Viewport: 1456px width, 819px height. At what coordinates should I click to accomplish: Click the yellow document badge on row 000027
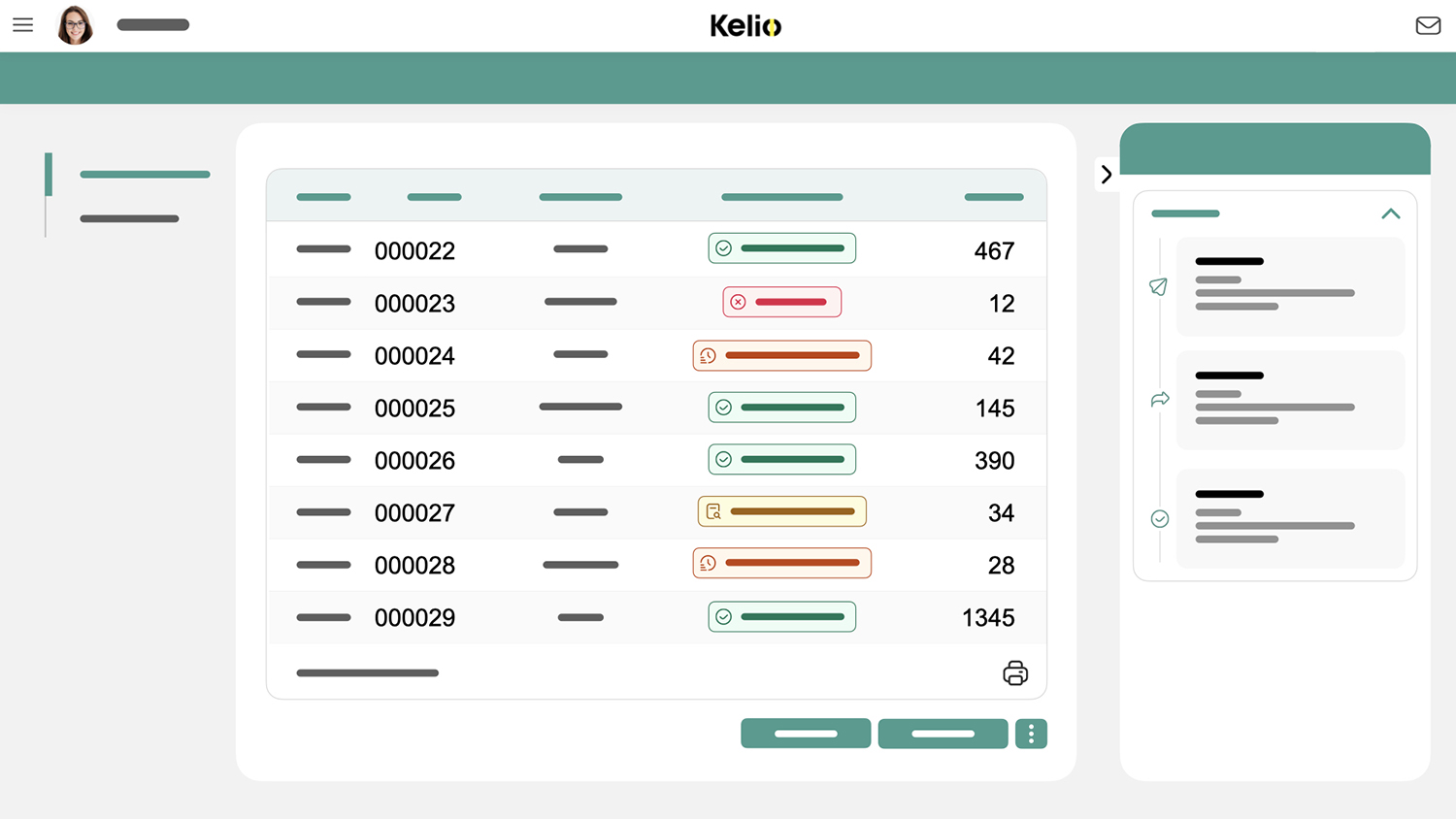[x=782, y=511]
